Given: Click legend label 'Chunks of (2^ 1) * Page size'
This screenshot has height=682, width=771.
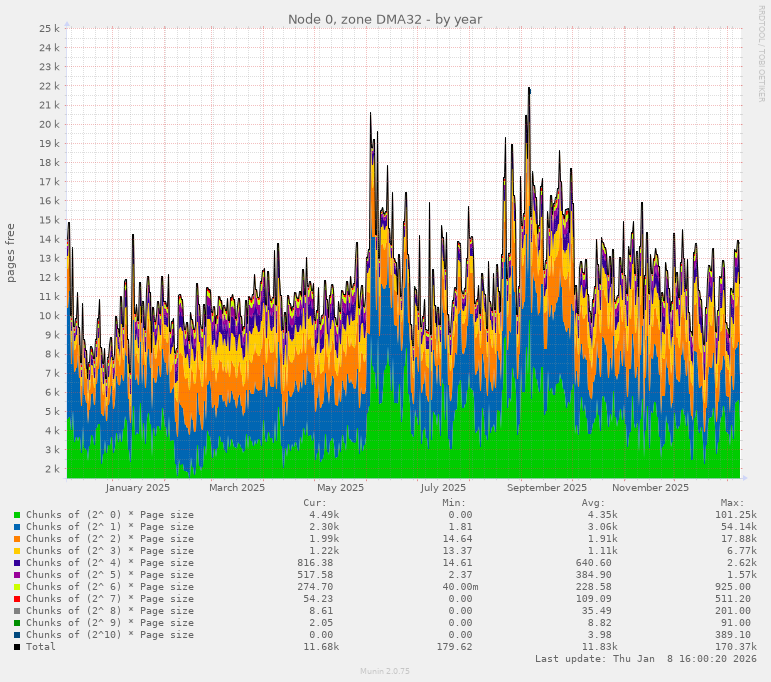Looking at the screenshot, I should [110, 527].
